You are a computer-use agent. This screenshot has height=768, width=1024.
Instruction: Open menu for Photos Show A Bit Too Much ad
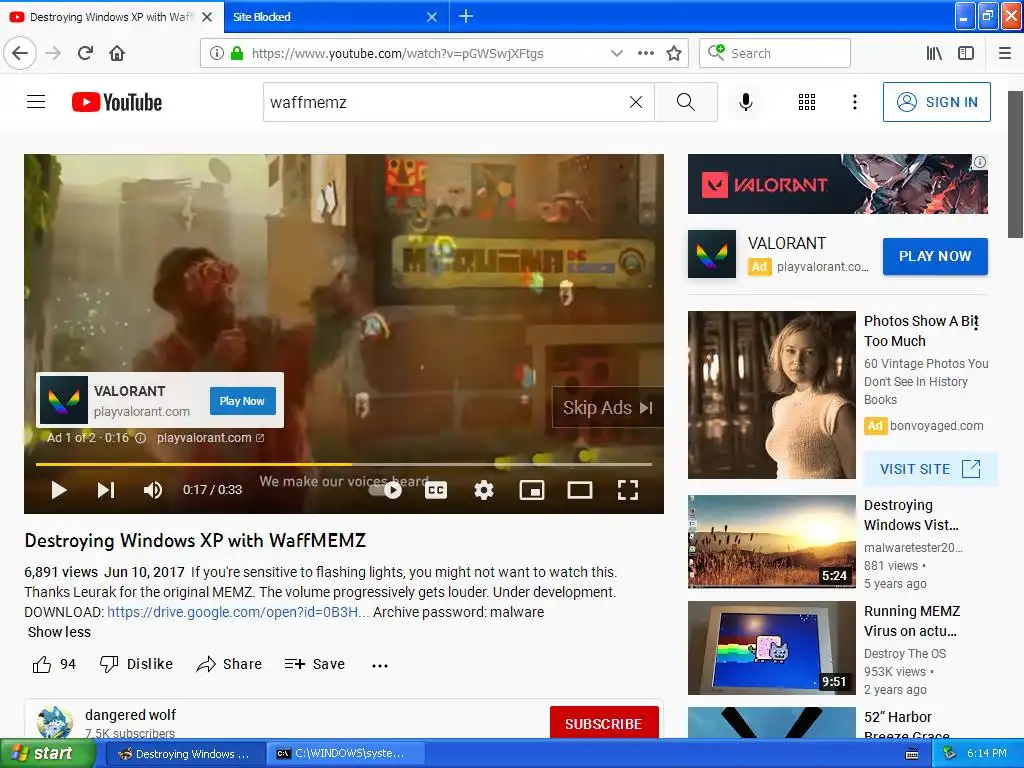[x=976, y=324]
